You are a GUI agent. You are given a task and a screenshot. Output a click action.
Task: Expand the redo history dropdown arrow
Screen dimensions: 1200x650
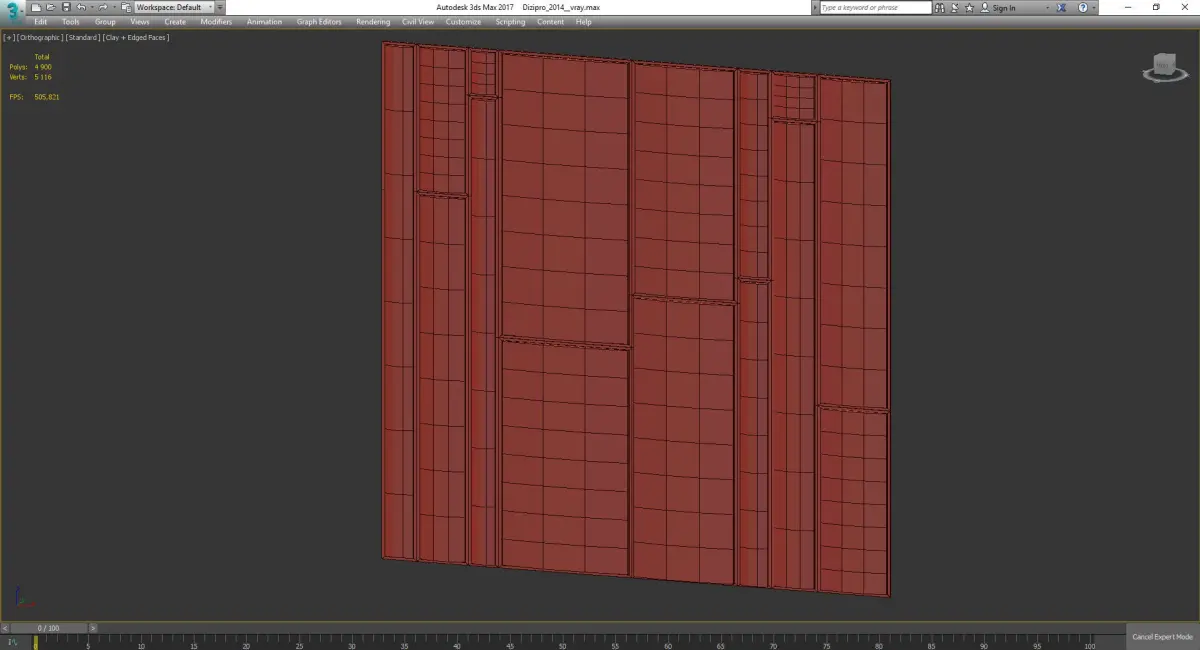click(x=114, y=7)
